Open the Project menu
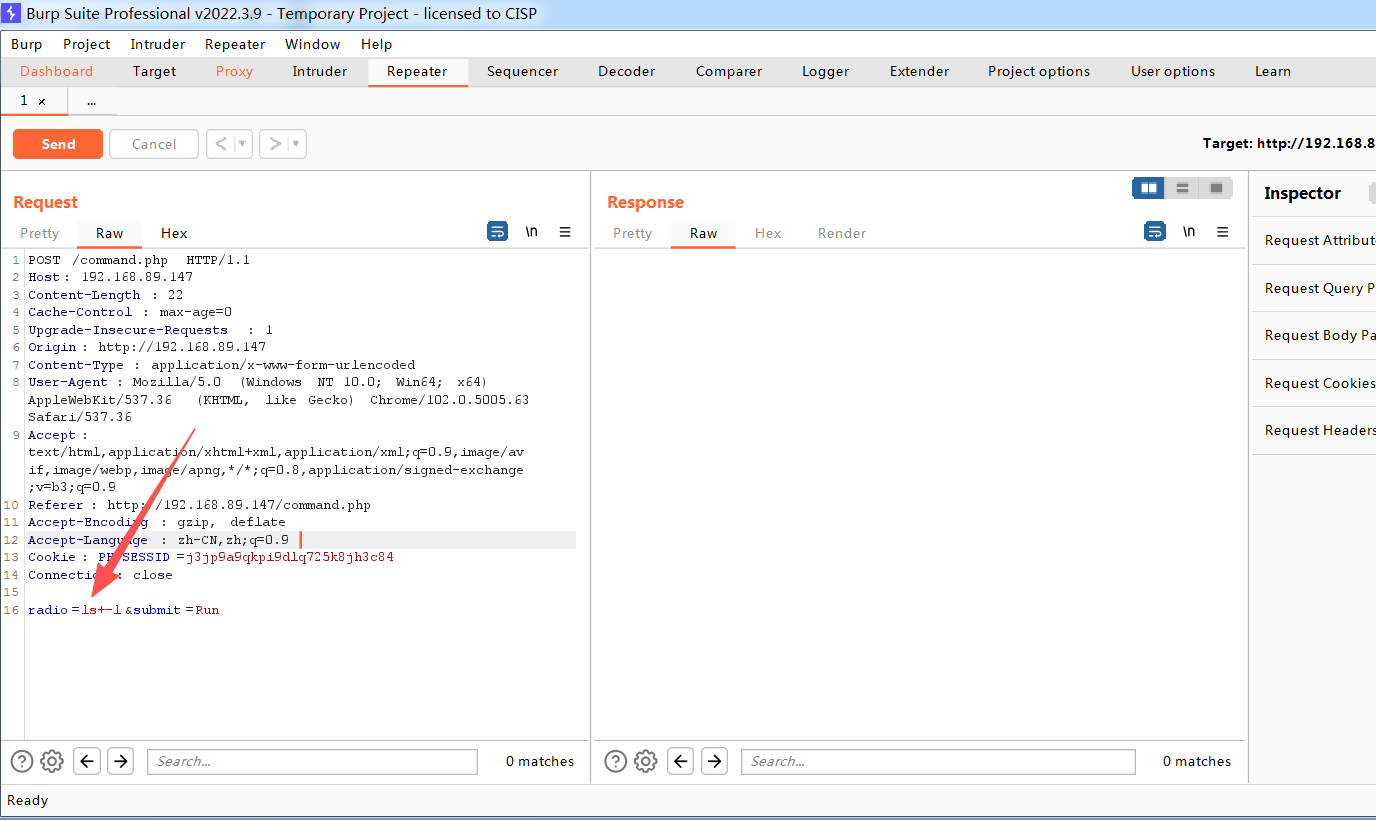The image size is (1376, 820). pos(87,44)
